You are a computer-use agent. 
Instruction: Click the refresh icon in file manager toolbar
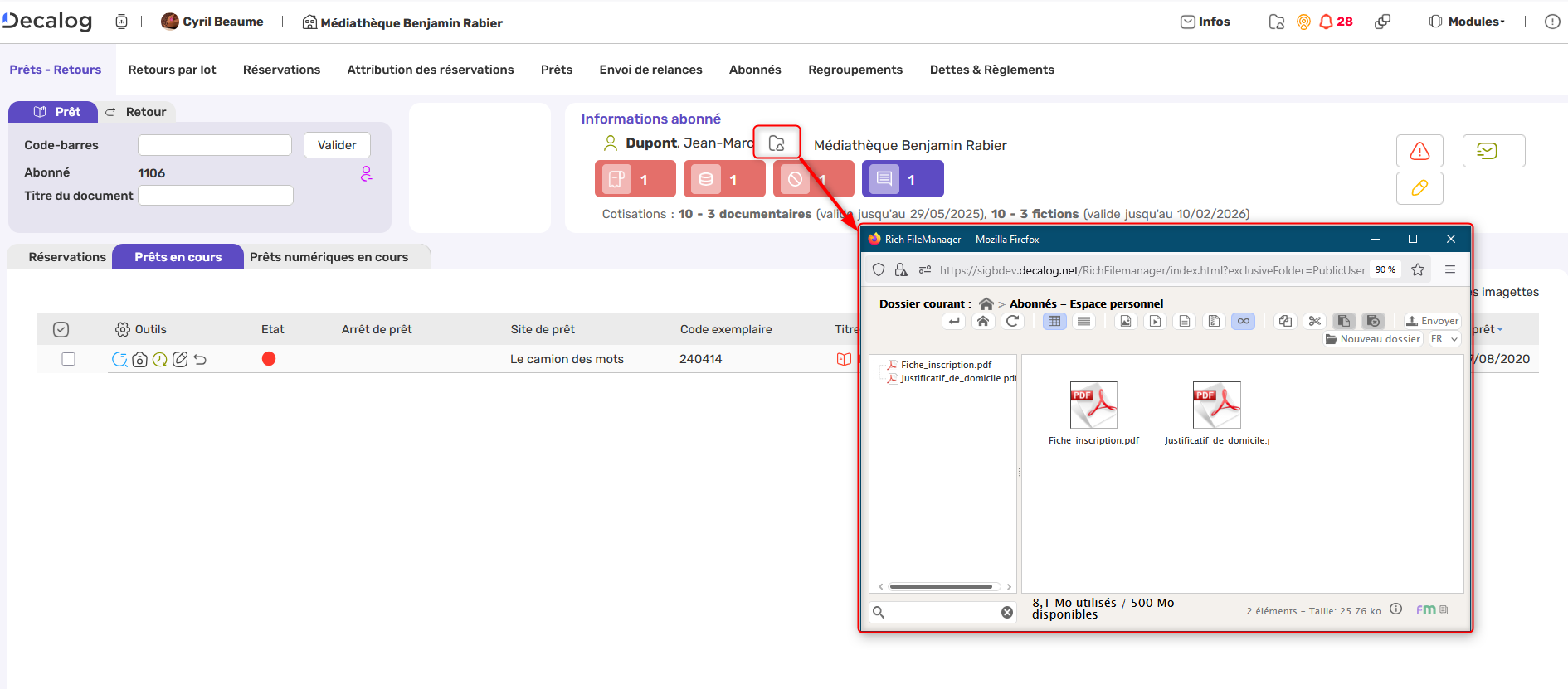tap(1012, 321)
